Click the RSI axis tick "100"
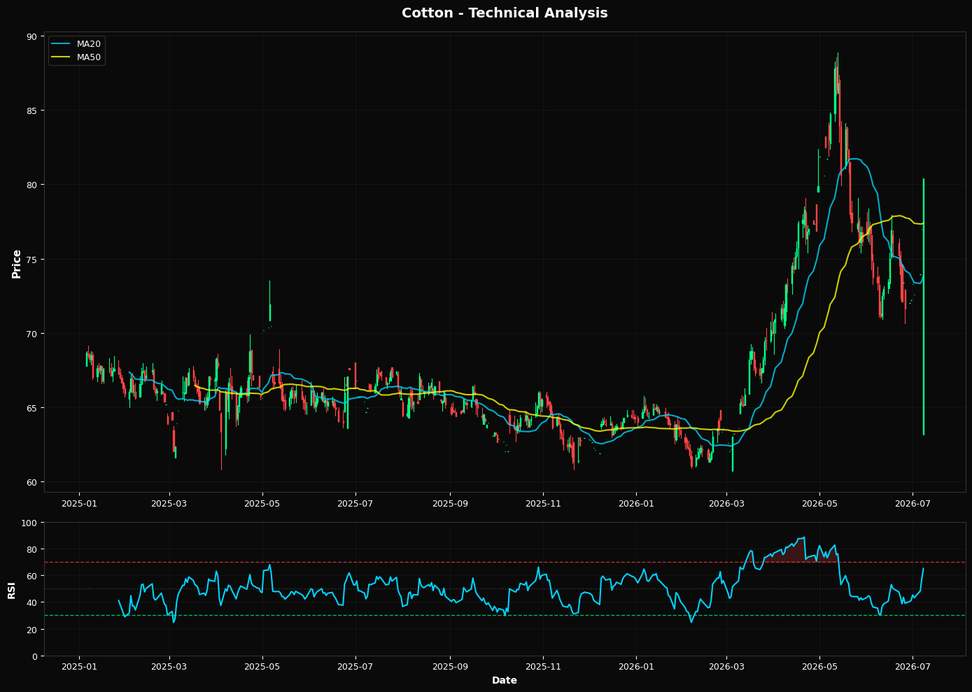 tap(30, 523)
